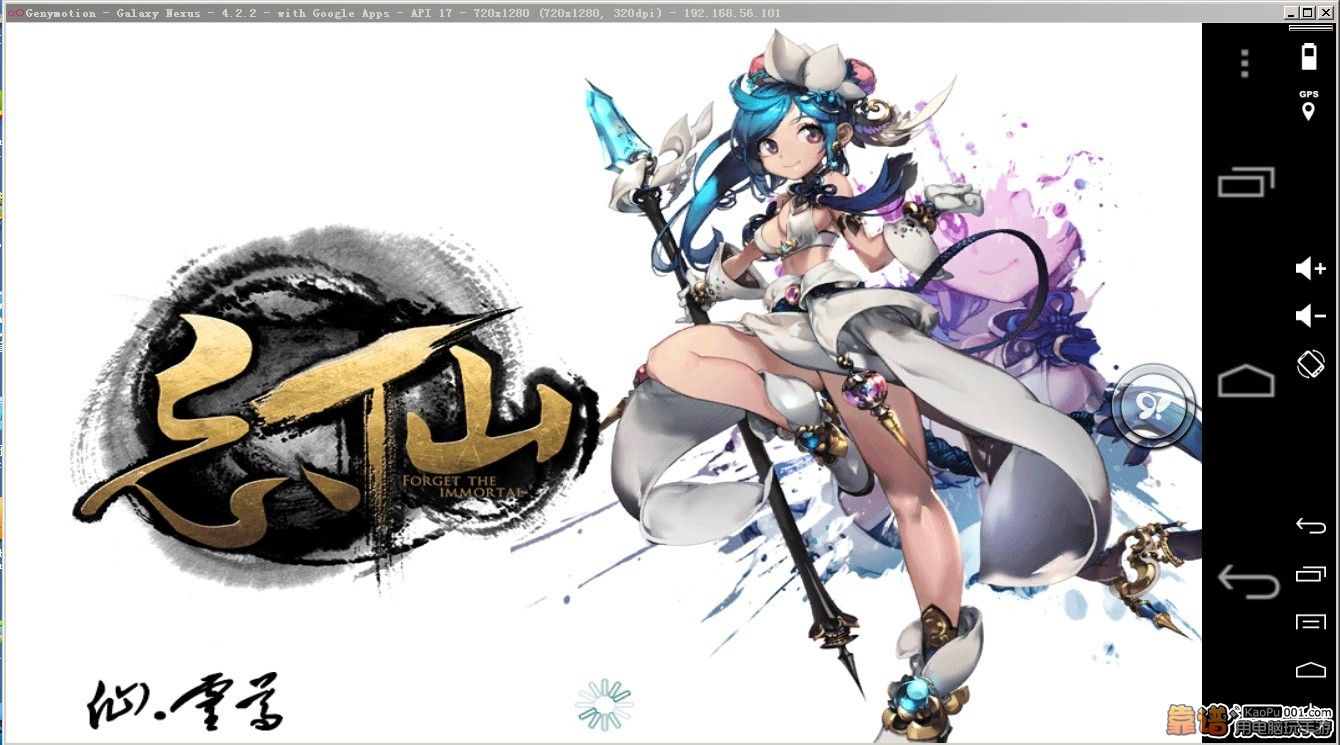Click the small Menu icon in Genymotion toolbar

tap(1310, 622)
